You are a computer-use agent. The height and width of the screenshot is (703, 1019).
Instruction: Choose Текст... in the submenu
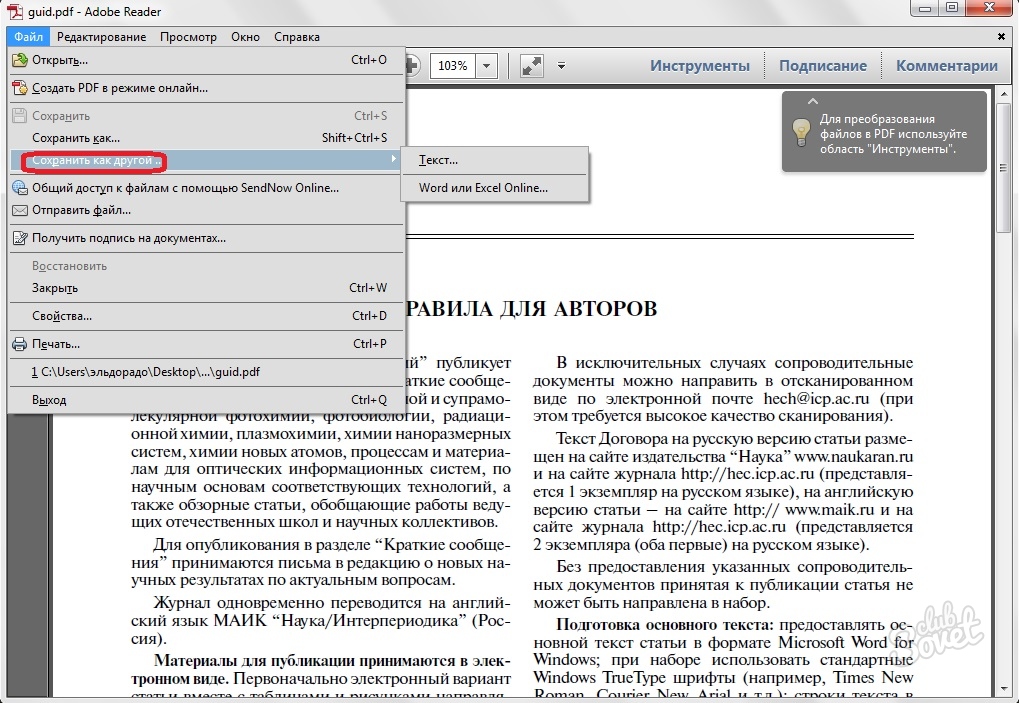(x=495, y=160)
